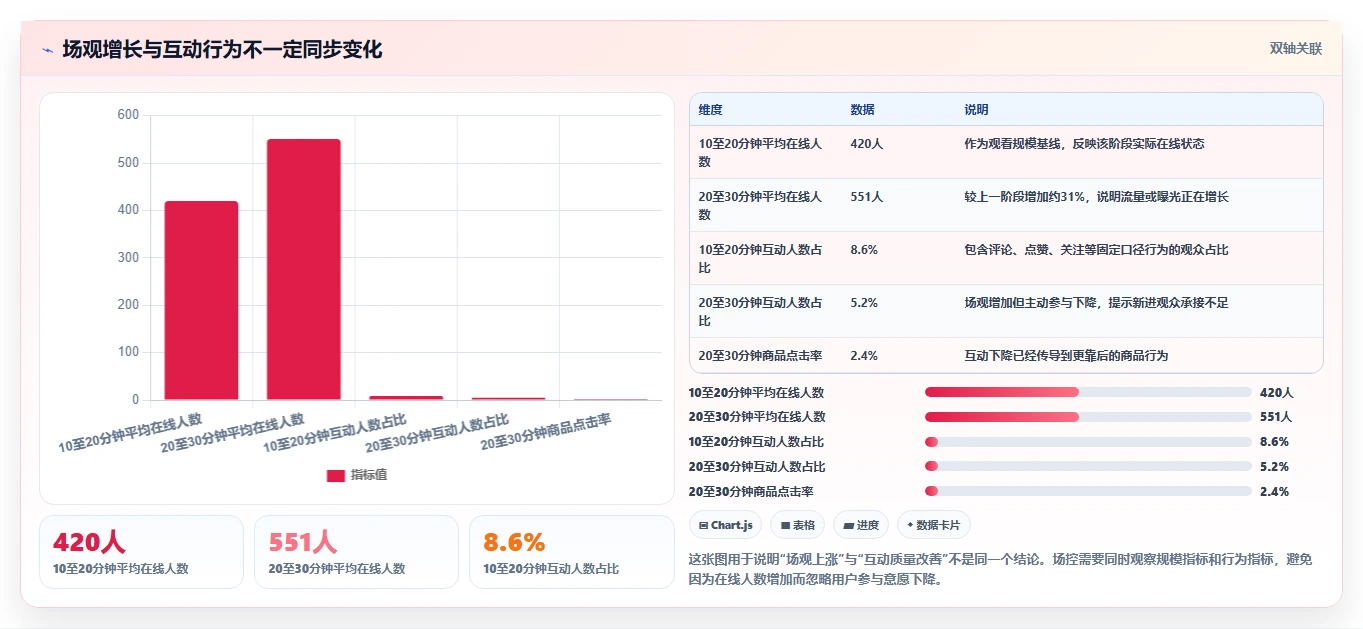Click the 0 tick on the chart's y-axis
The height and width of the screenshot is (629, 1363).
(x=135, y=400)
